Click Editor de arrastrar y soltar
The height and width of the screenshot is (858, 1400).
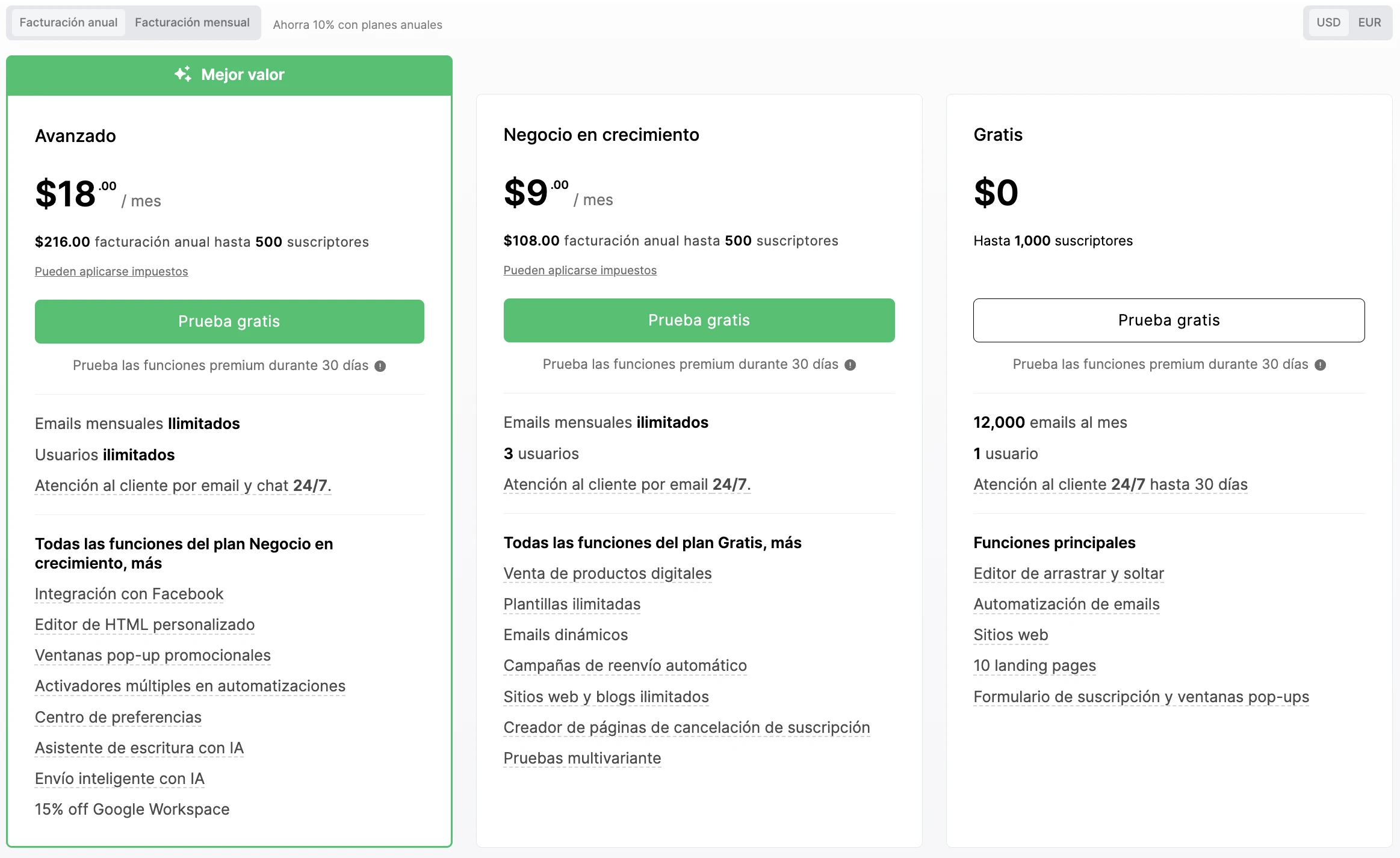point(1068,573)
